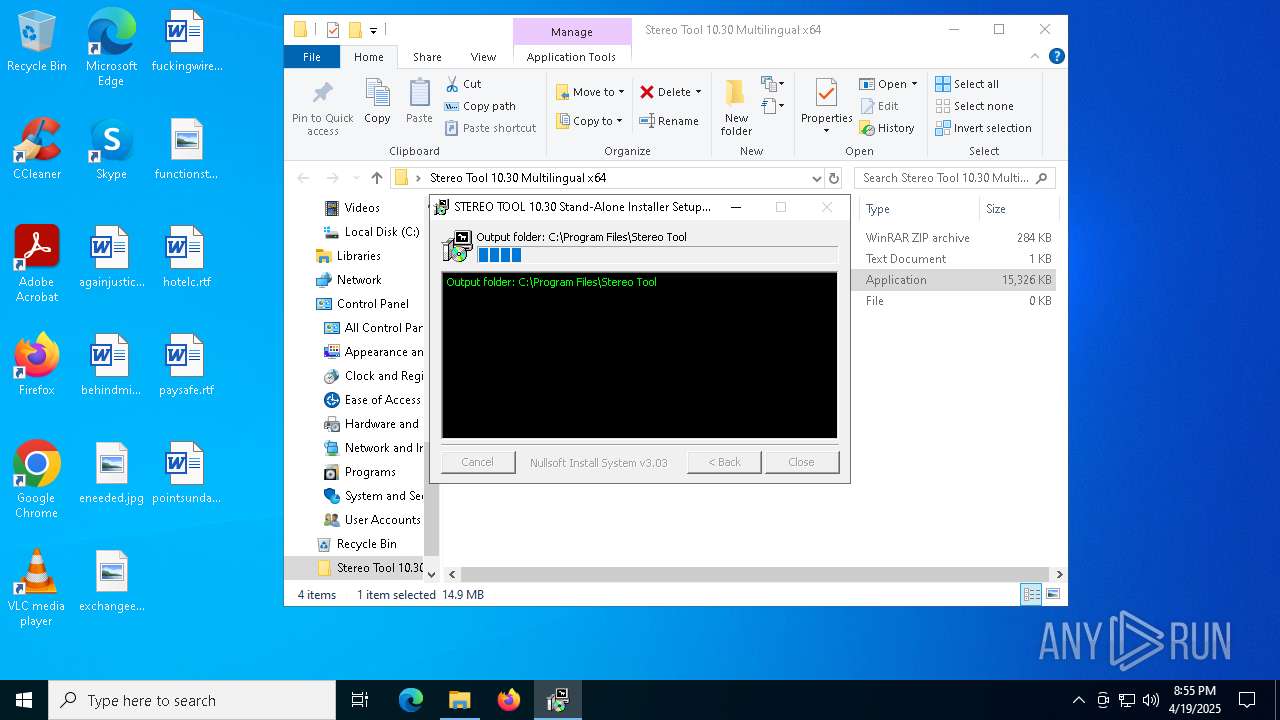Click the Edit command in Open group
The height and width of the screenshot is (720, 1280).
coord(879,106)
